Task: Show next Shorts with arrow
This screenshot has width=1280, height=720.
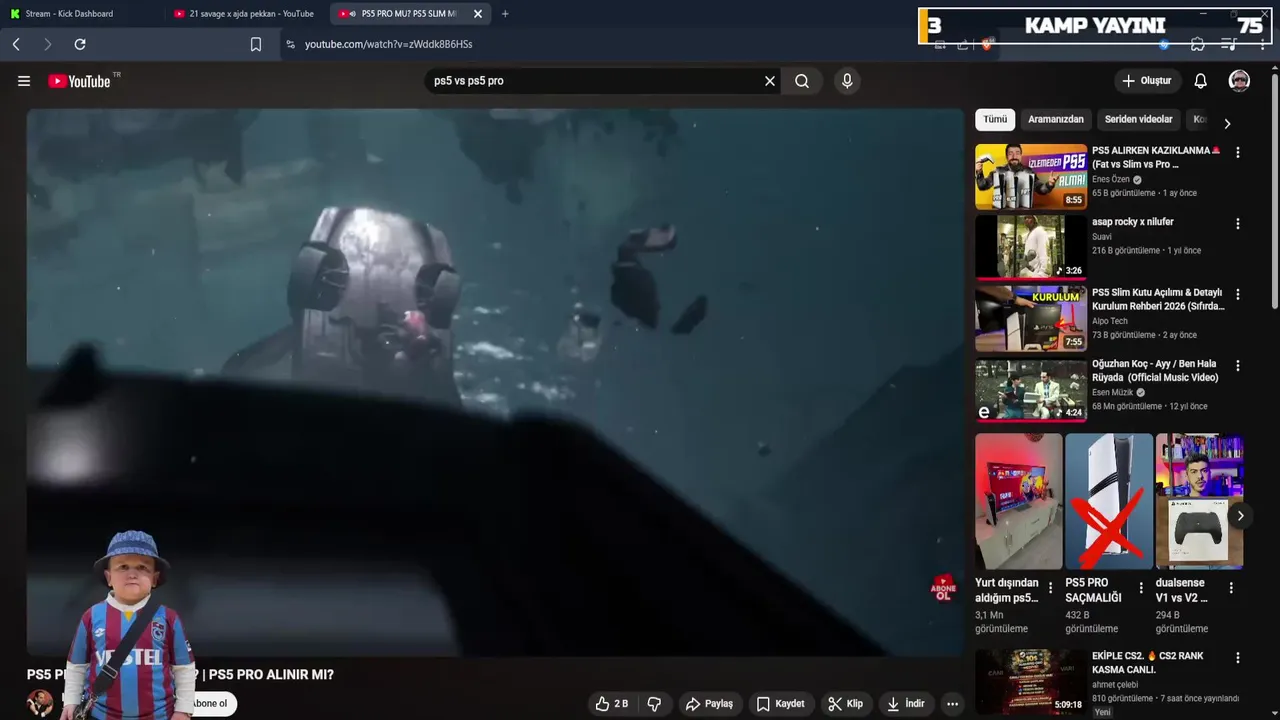Action: [x=1240, y=516]
